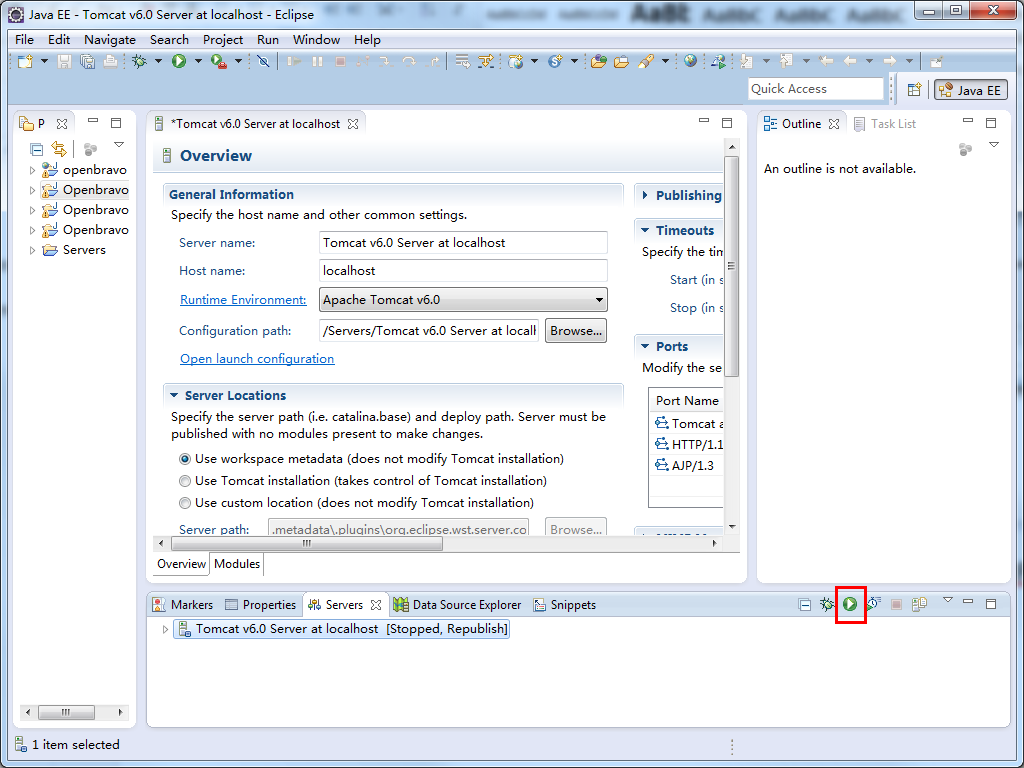
Task: Select the AJP/1.3 port row
Action: coord(687,466)
